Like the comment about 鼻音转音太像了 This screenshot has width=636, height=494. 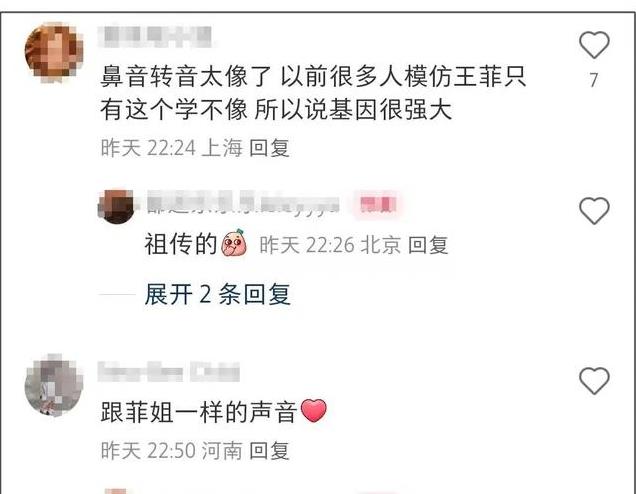coord(594,45)
